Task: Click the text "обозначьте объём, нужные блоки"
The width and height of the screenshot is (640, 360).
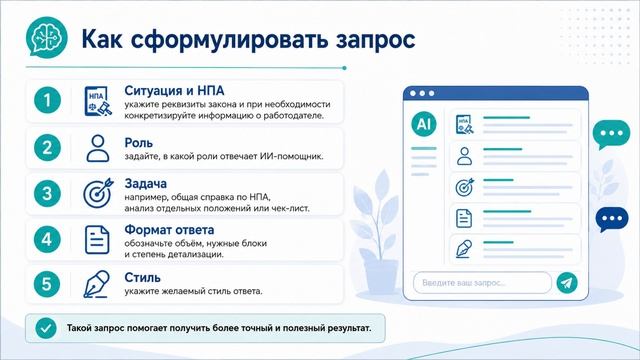Action: tap(196, 243)
